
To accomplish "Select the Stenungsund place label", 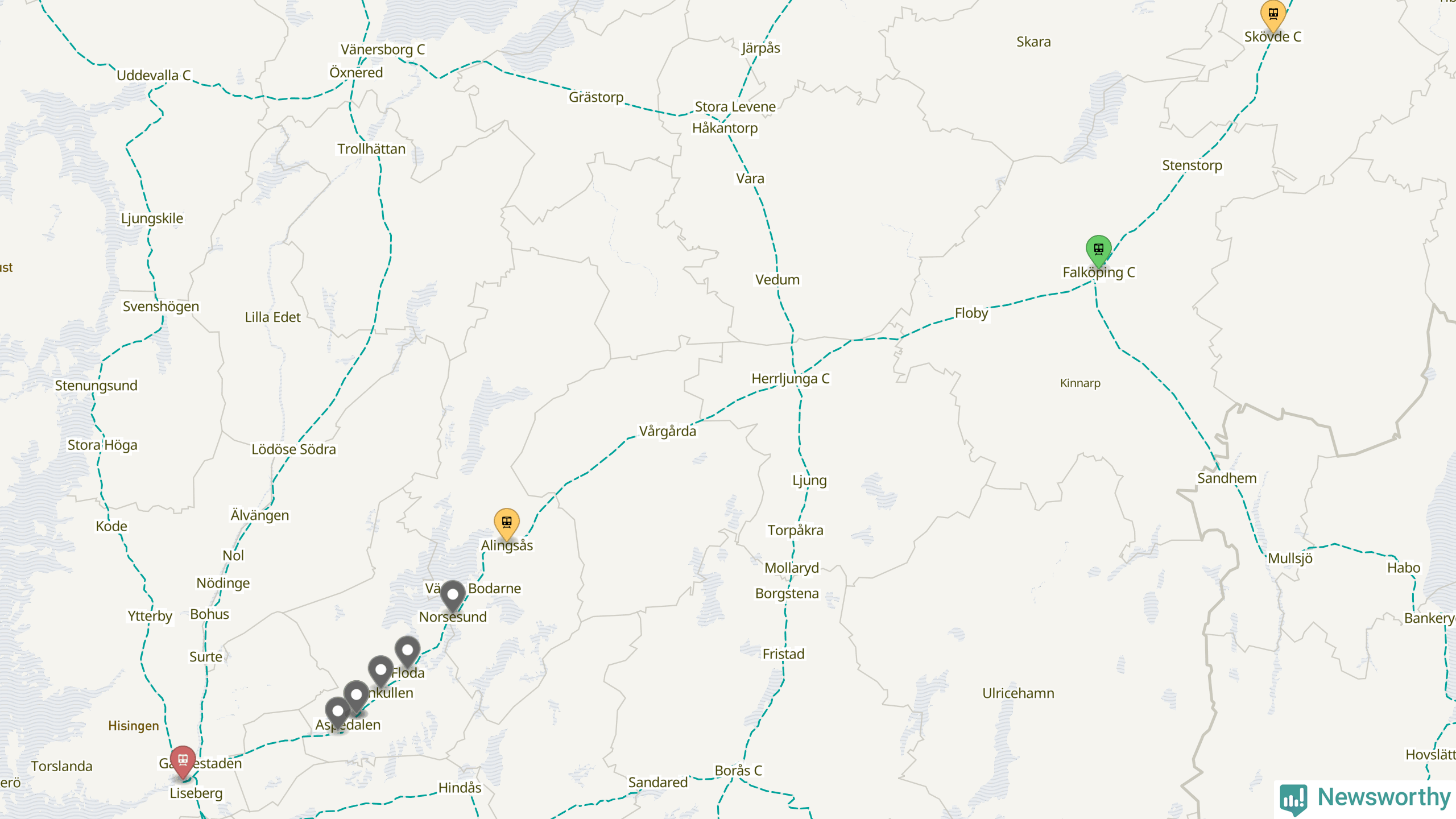I will pos(96,386).
